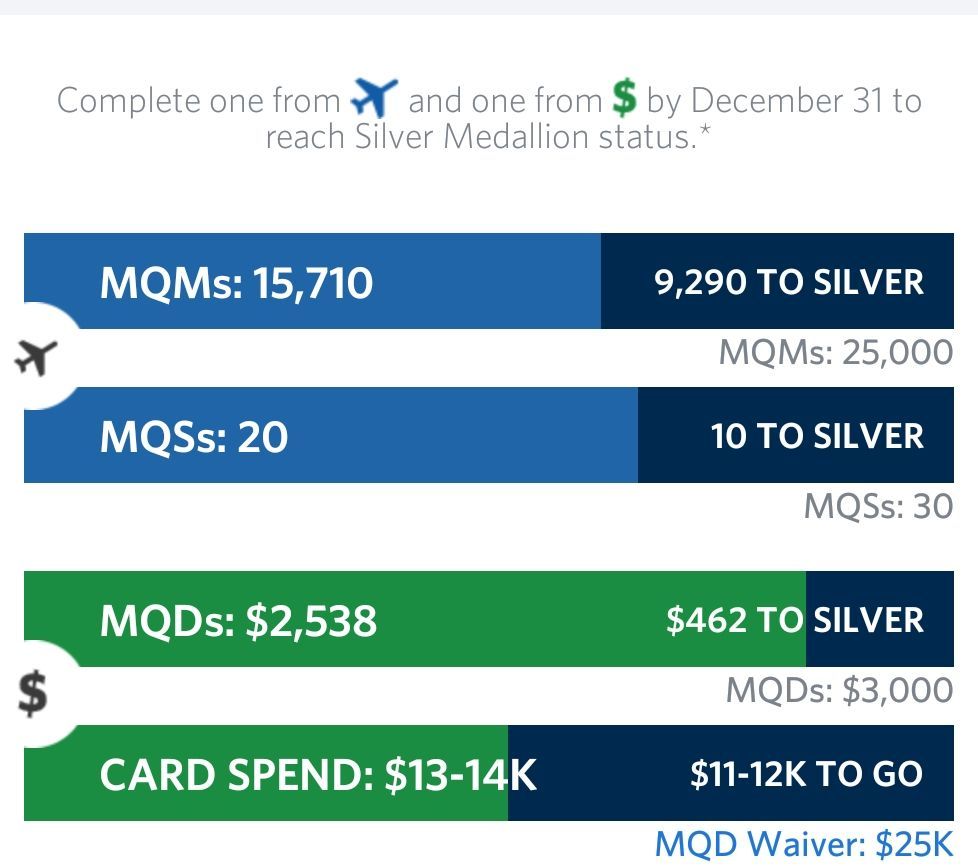
Task: Click the 10 TO SILVER remaining section
Action: tap(796, 435)
